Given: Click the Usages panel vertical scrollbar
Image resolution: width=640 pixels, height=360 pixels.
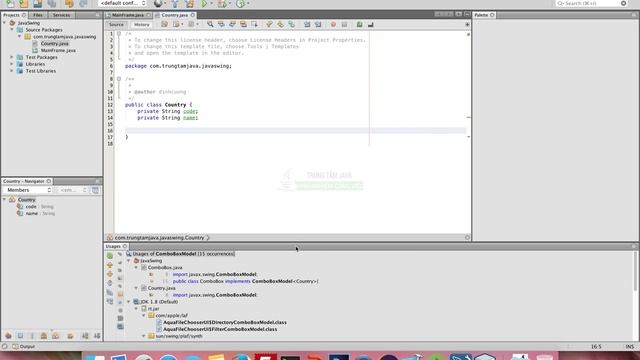Looking at the screenshot, I should [x=636, y=271].
